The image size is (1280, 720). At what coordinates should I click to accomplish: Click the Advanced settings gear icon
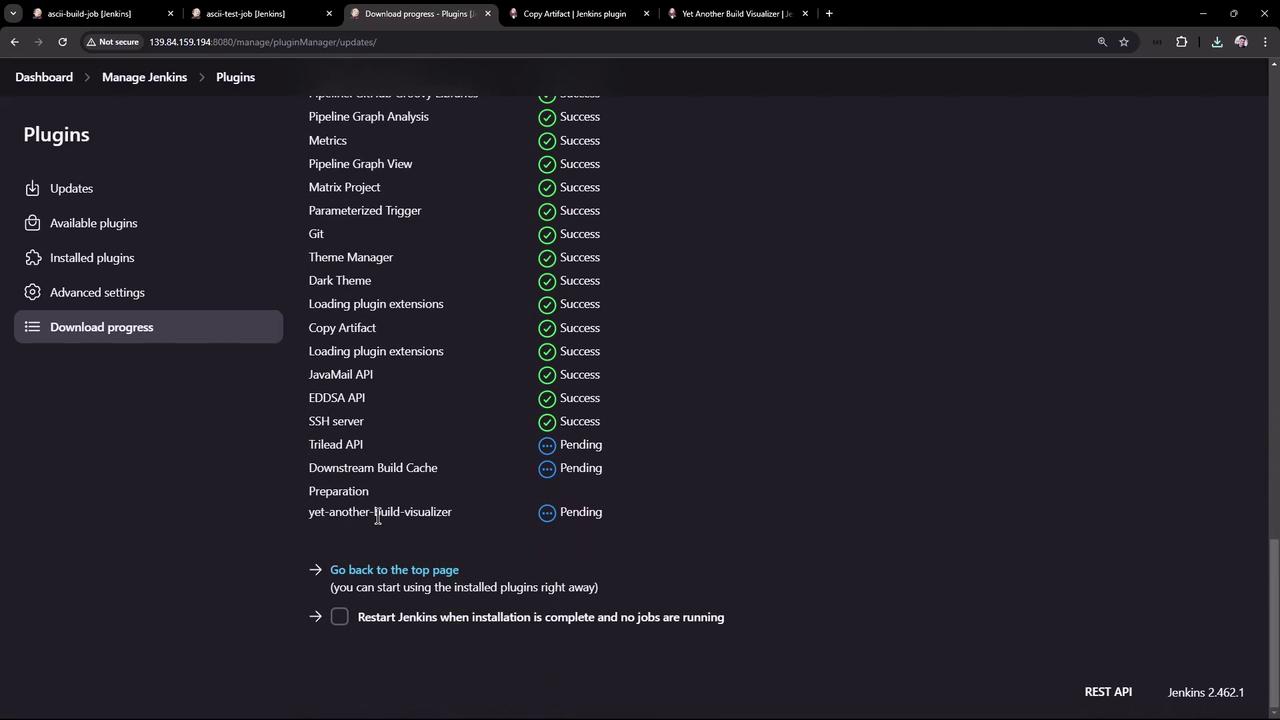pyautogui.click(x=32, y=292)
